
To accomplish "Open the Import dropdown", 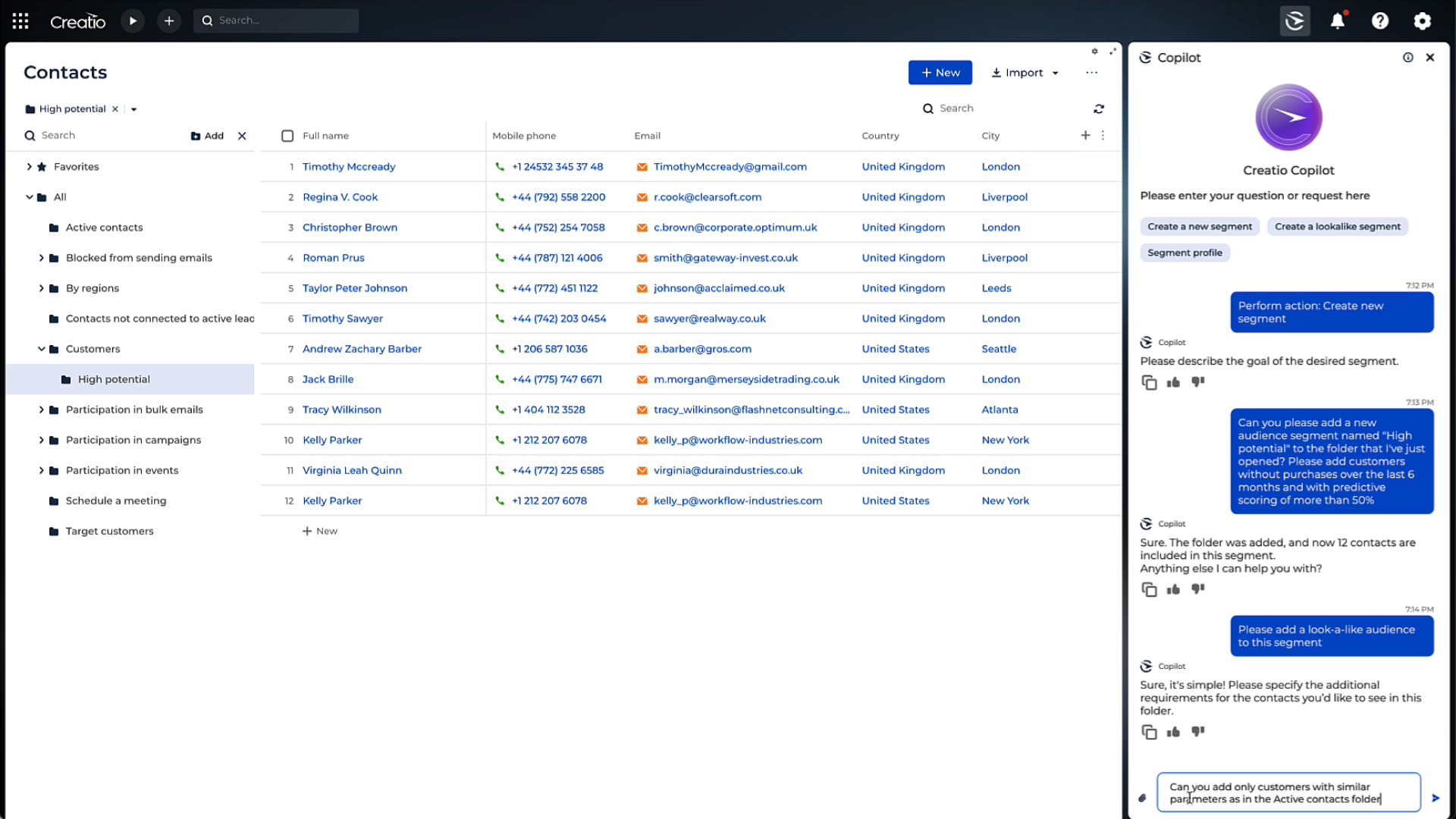I will coord(1025,73).
